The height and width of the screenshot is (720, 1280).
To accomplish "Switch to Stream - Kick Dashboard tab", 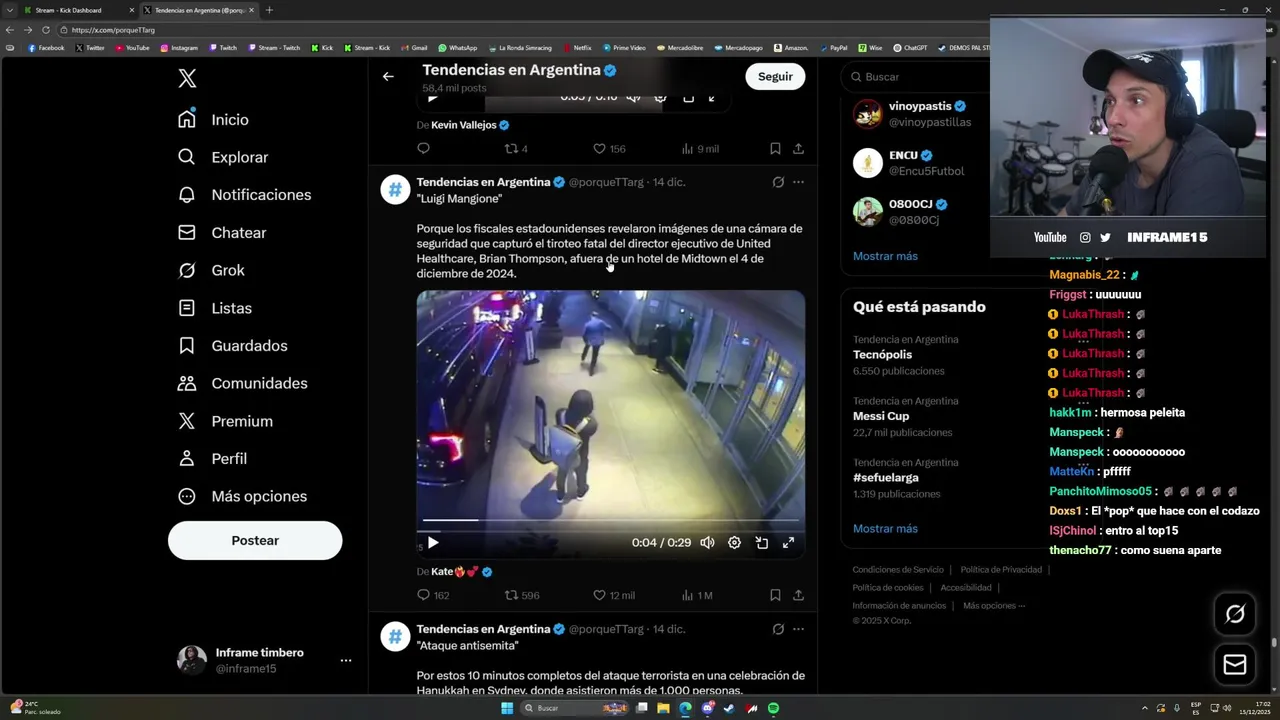I will coord(78,10).
